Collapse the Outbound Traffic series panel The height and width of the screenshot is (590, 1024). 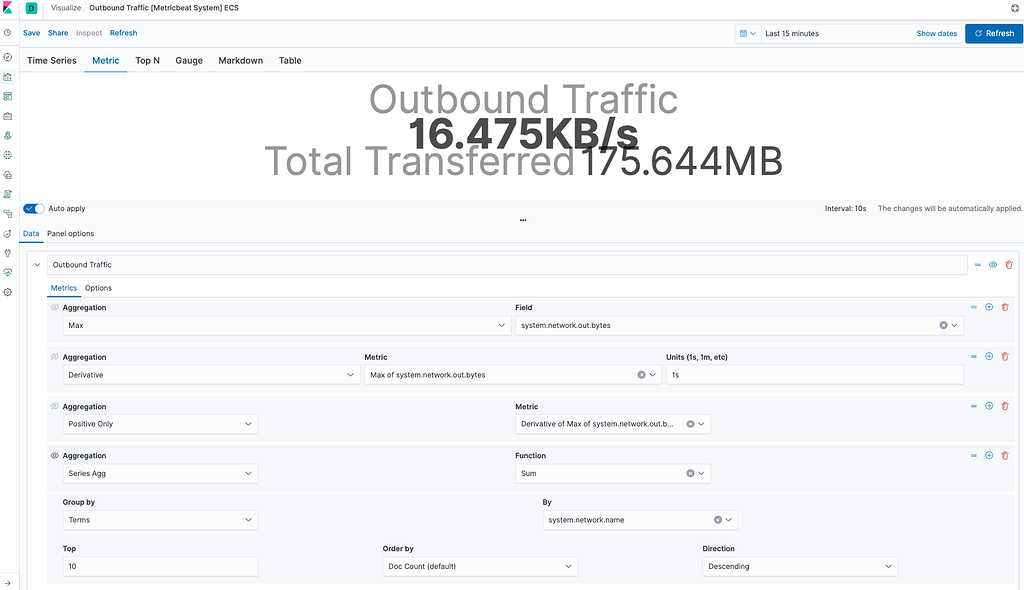coord(37,264)
